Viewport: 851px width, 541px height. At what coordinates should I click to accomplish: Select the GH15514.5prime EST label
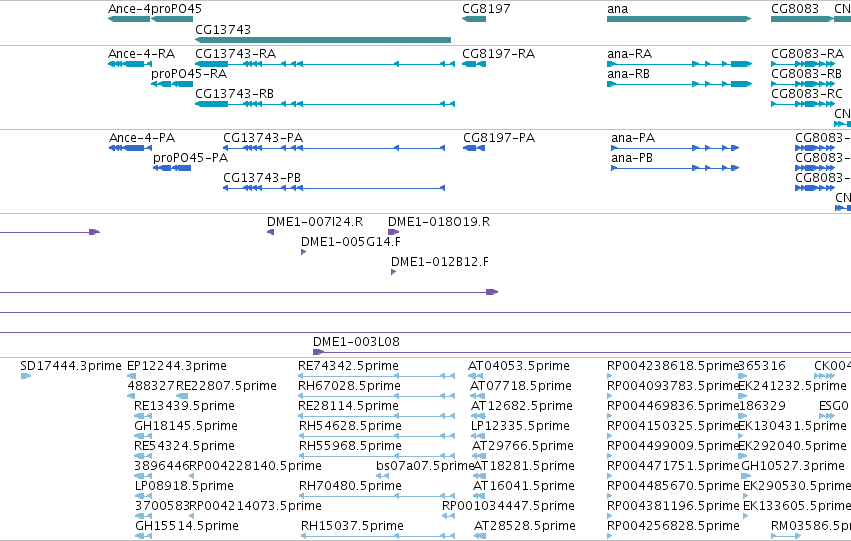tap(187, 526)
